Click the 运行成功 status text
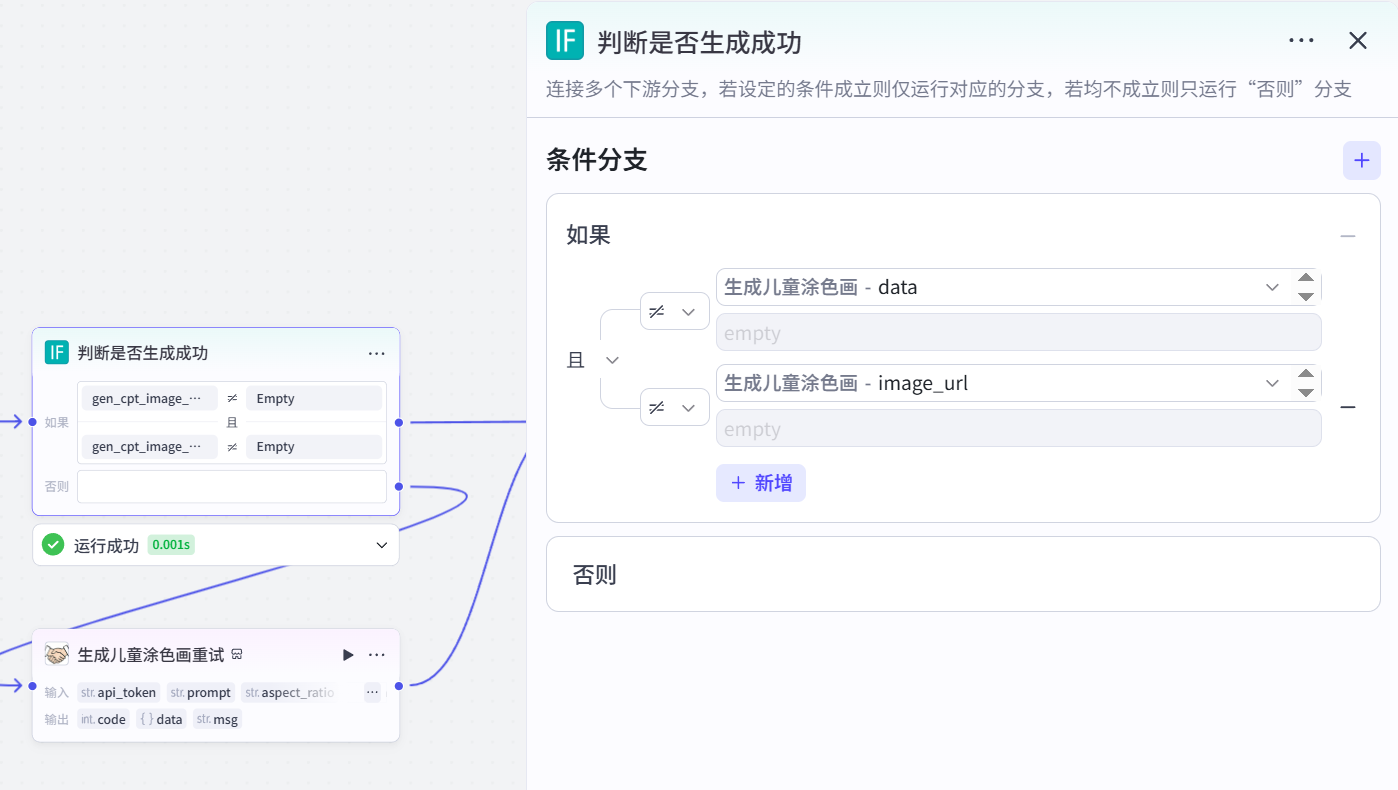This screenshot has height=790, width=1398. pos(106,546)
